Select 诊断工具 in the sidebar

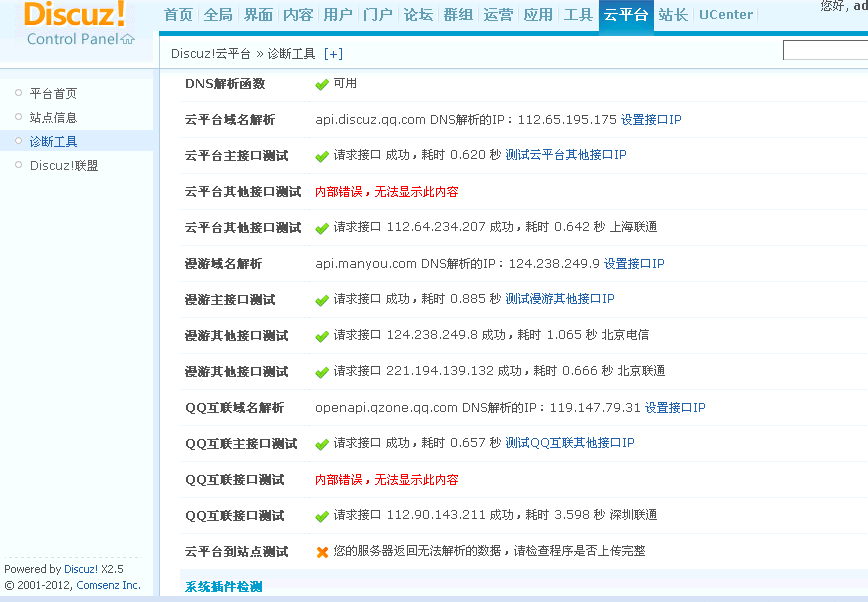click(x=53, y=142)
